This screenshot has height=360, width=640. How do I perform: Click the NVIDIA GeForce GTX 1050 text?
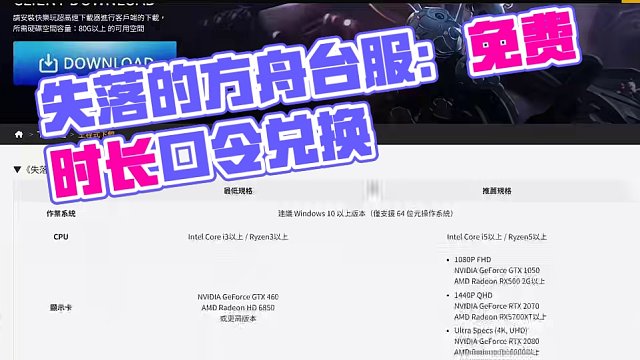497,270
